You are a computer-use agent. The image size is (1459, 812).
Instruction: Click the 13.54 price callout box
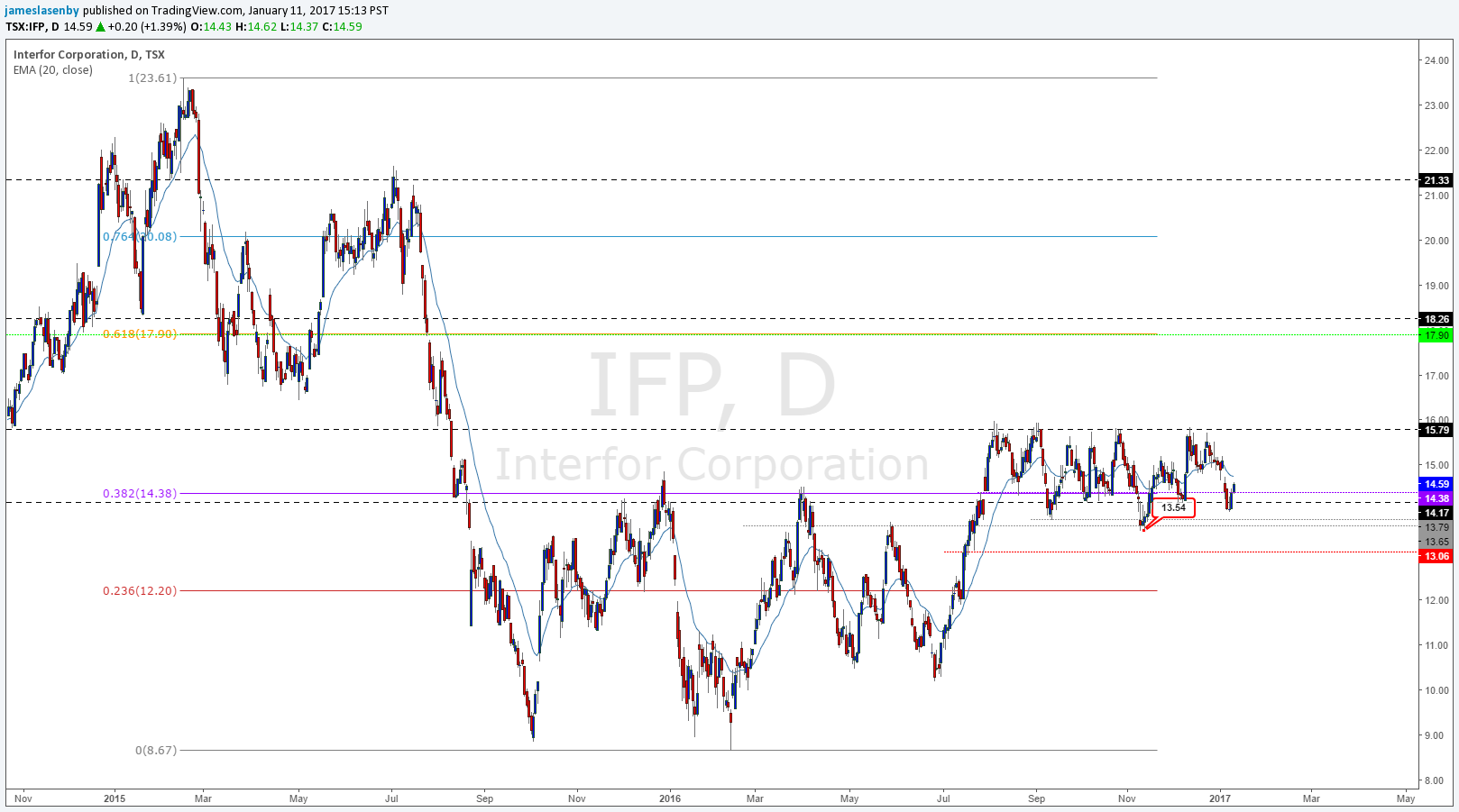pyautogui.click(x=1173, y=508)
